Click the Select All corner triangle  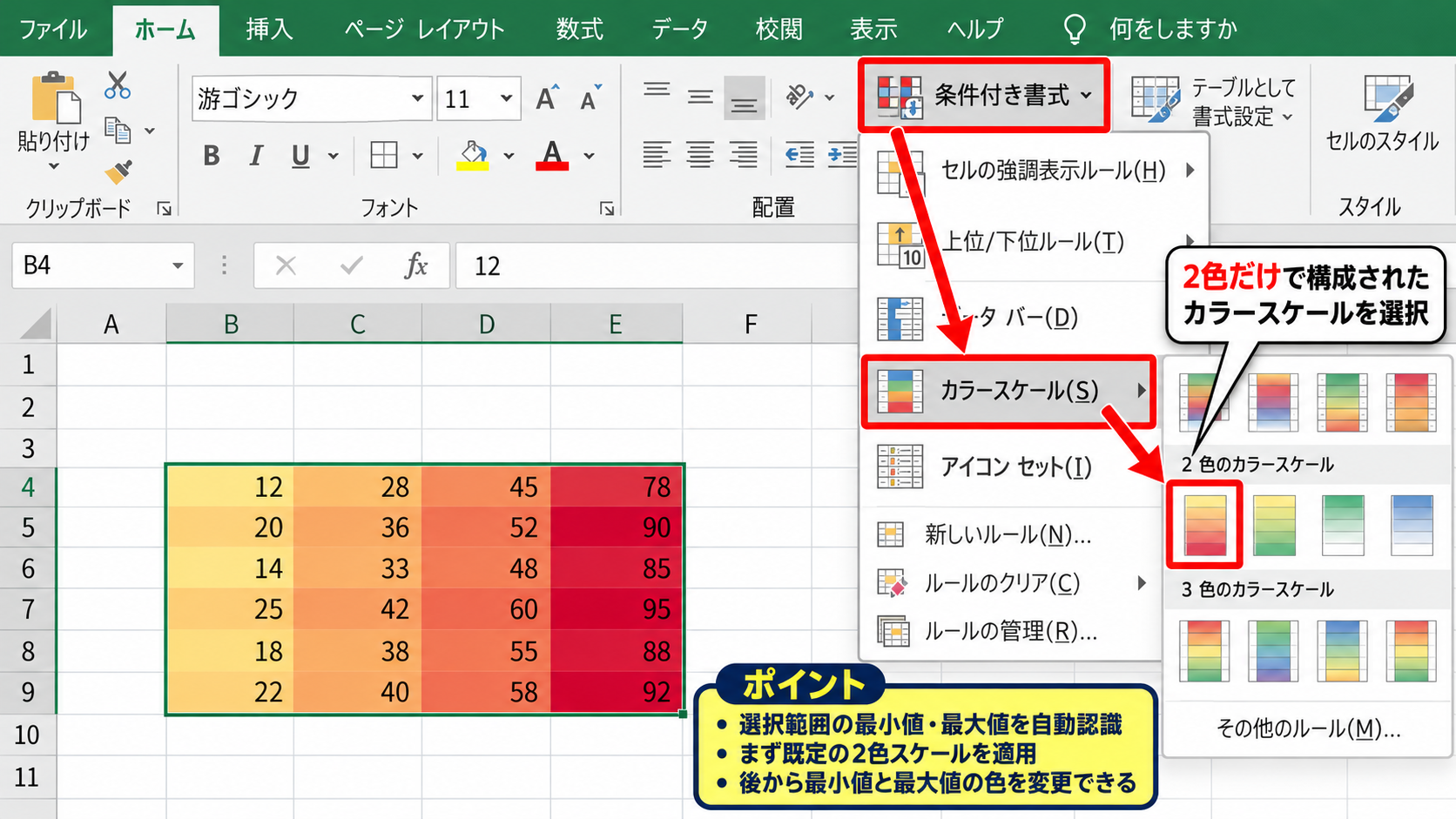(x=36, y=324)
